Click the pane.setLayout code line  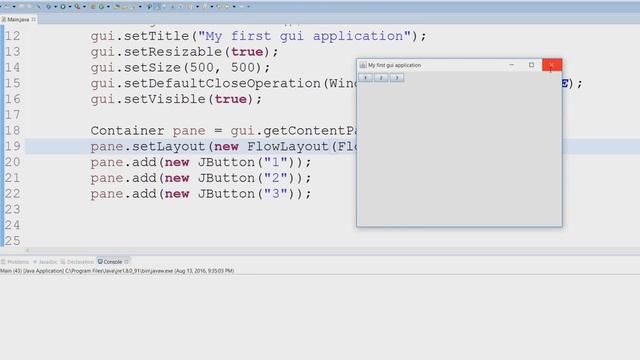pyautogui.click(x=223, y=147)
